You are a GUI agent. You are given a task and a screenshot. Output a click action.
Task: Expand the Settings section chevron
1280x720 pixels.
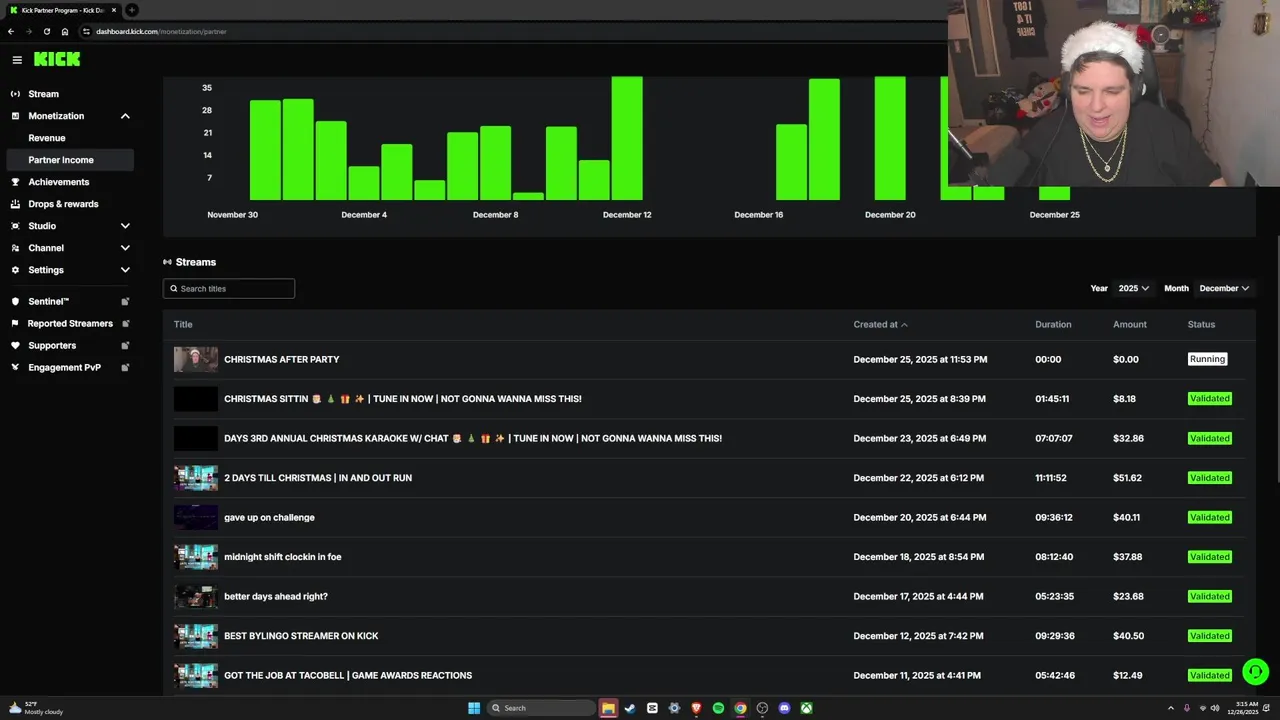pos(125,270)
